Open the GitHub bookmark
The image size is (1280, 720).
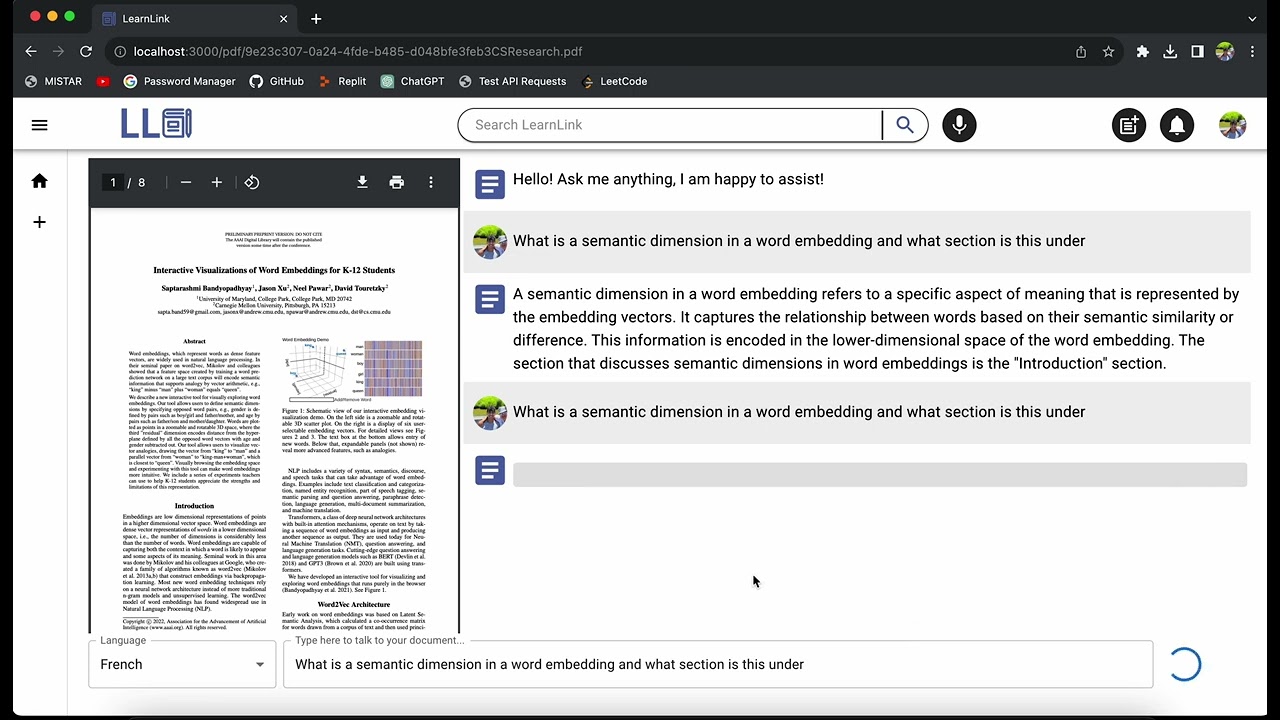click(276, 81)
